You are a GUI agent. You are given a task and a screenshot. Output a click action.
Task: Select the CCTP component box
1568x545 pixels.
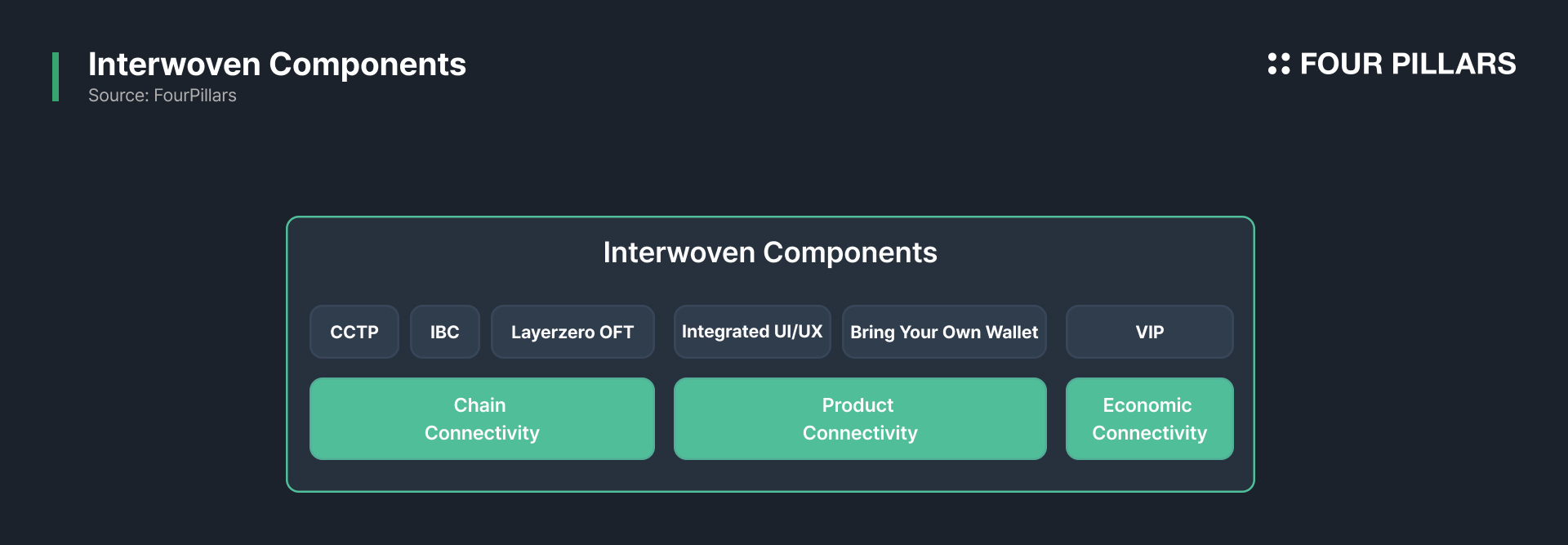[354, 332]
